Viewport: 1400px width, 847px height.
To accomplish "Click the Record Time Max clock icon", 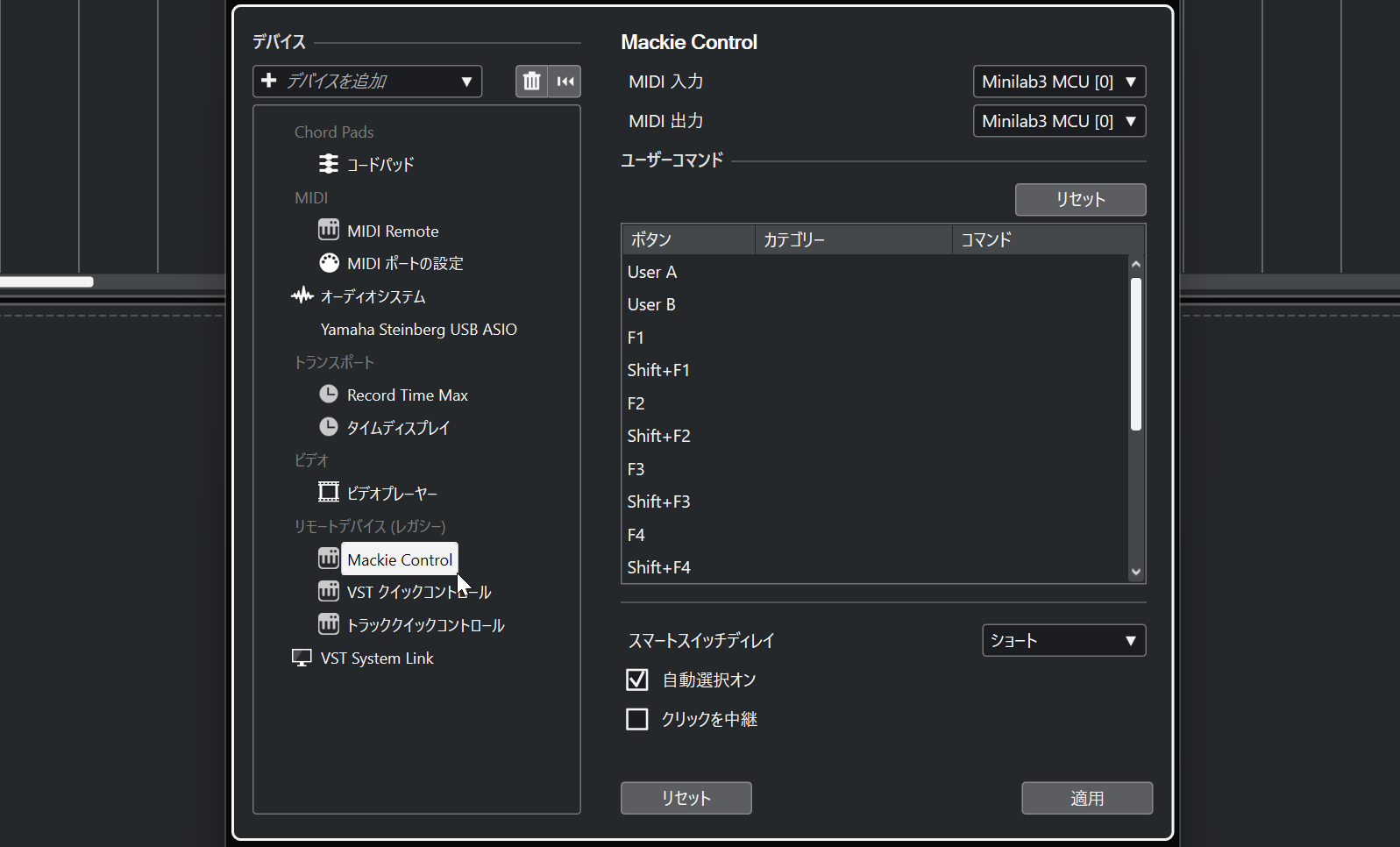I will 329,395.
